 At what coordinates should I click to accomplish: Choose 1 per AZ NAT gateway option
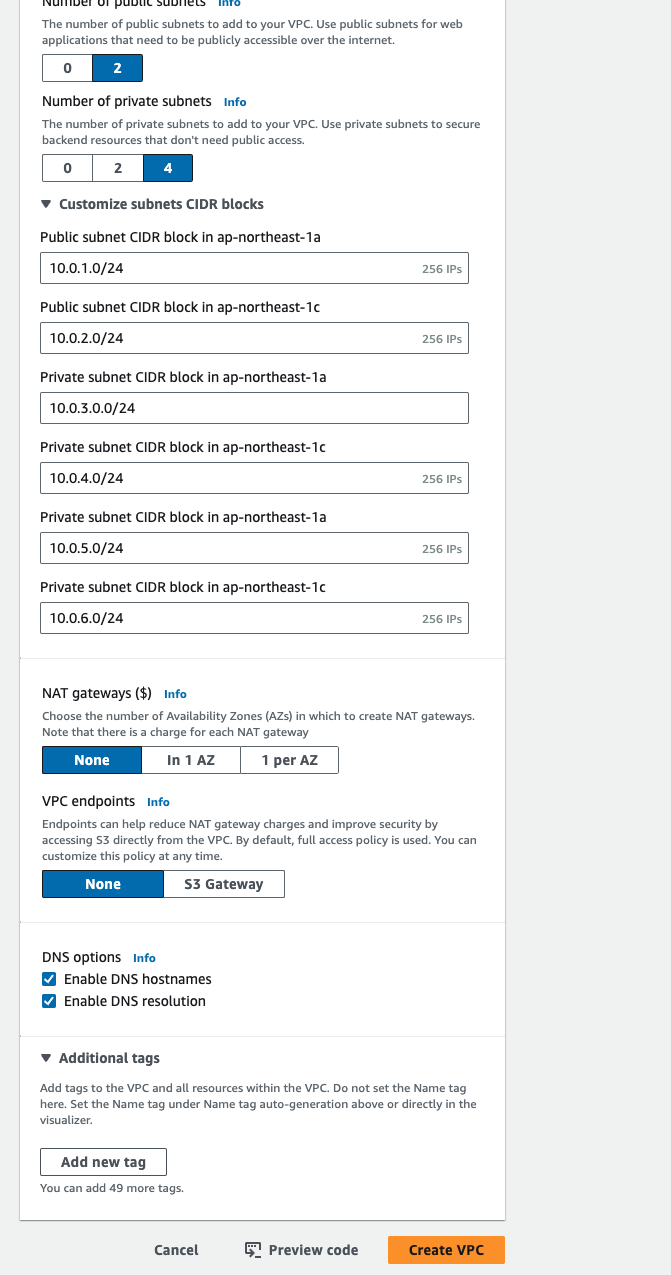tap(290, 760)
